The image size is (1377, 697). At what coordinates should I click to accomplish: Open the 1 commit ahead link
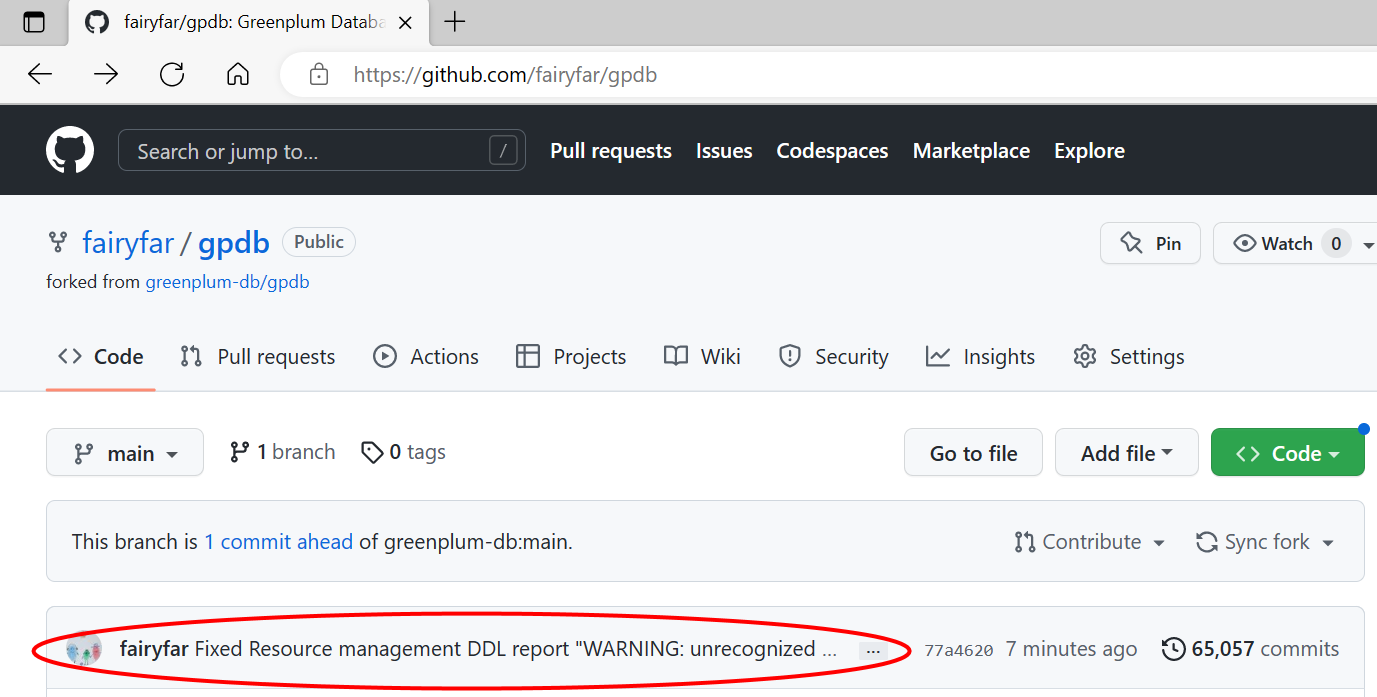[279, 542]
